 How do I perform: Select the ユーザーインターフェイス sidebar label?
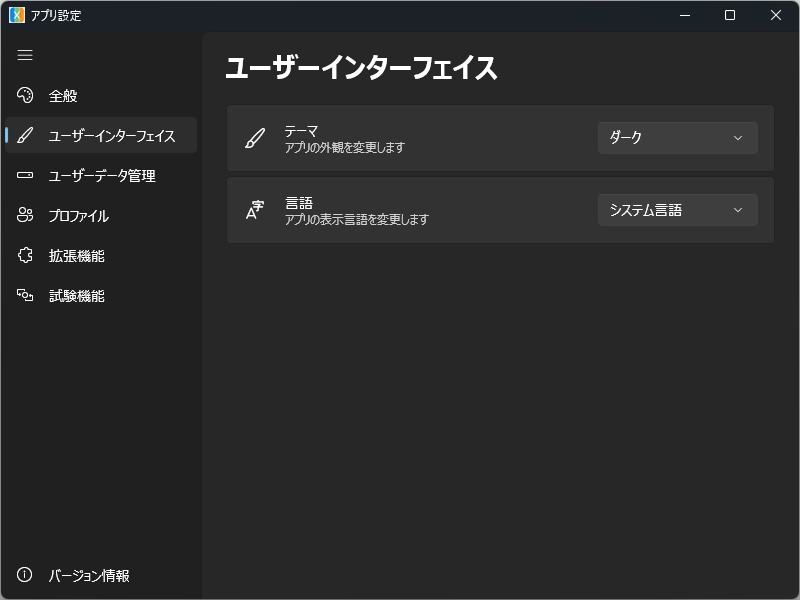(112, 136)
